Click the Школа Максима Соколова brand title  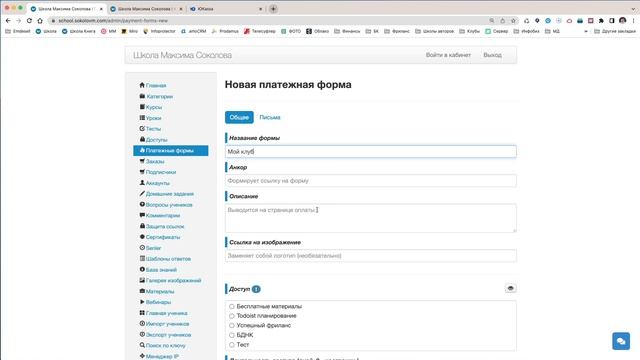coord(182,55)
